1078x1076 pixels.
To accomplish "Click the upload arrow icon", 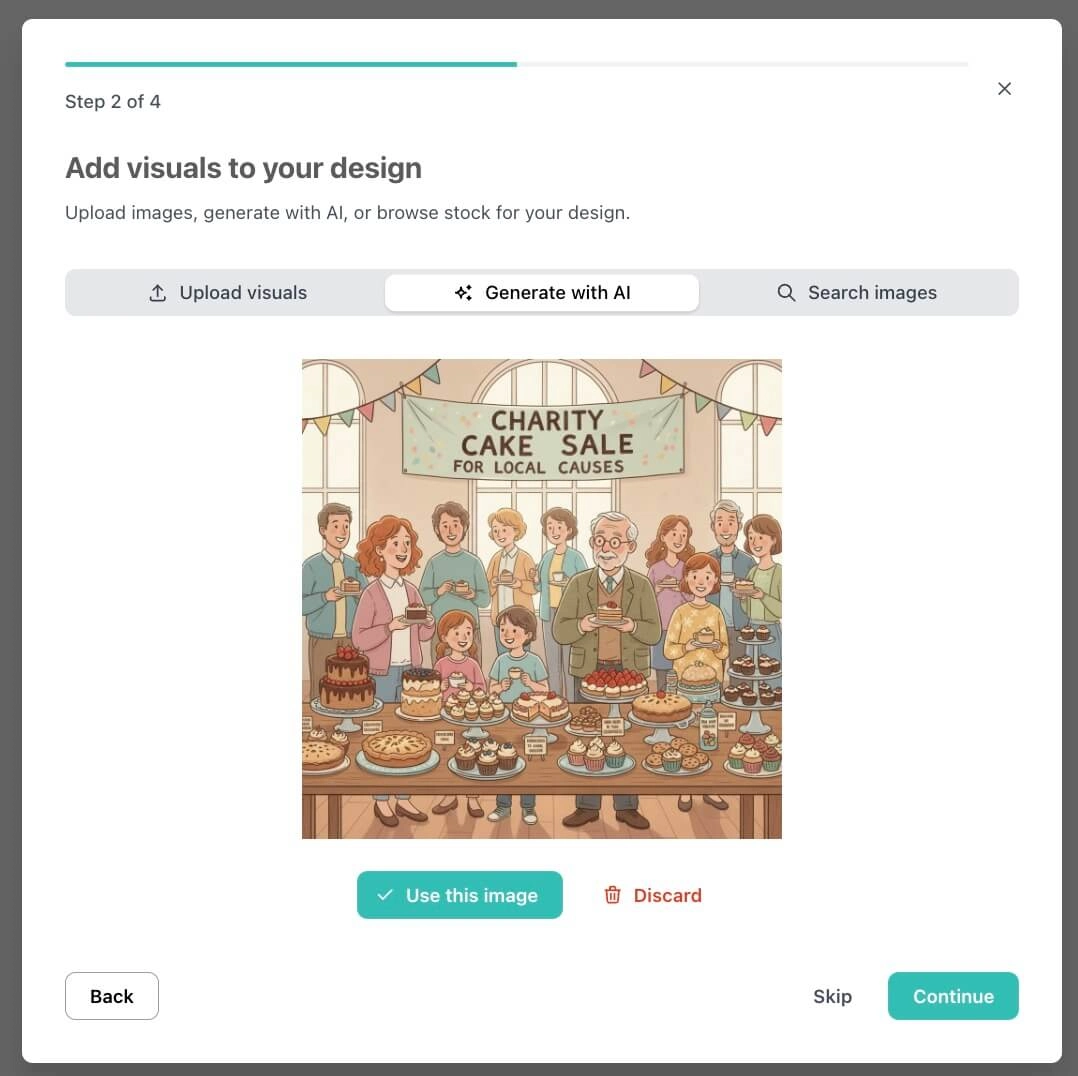I will tap(157, 293).
